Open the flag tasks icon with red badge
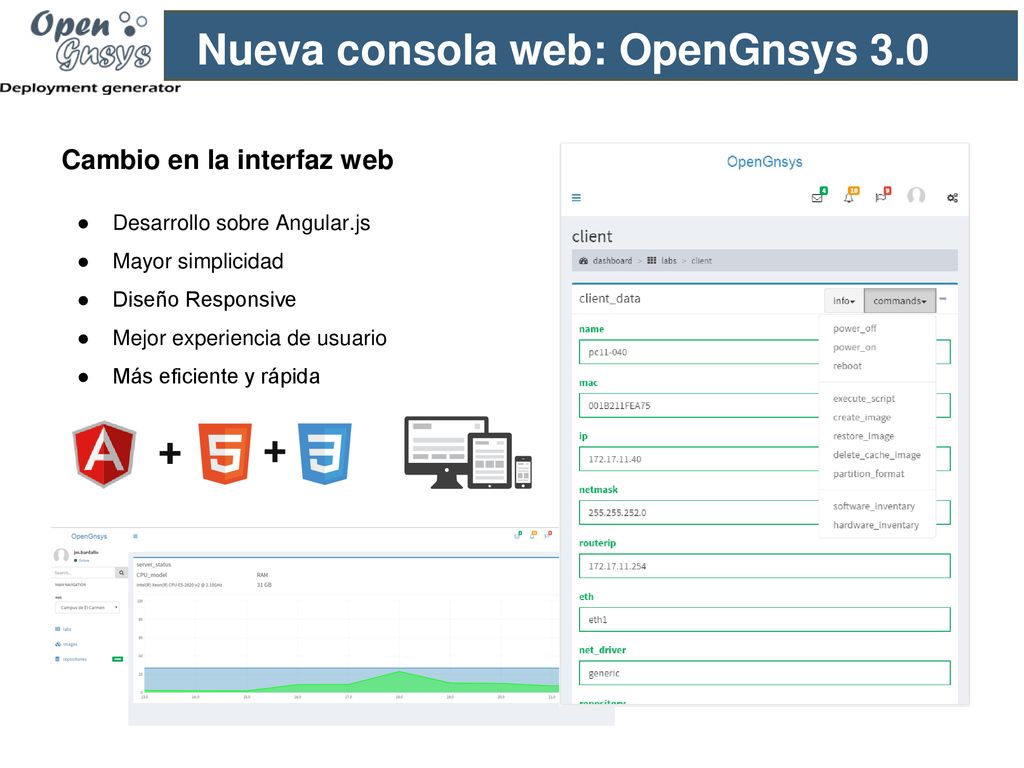The image size is (1024, 768). tap(883, 195)
